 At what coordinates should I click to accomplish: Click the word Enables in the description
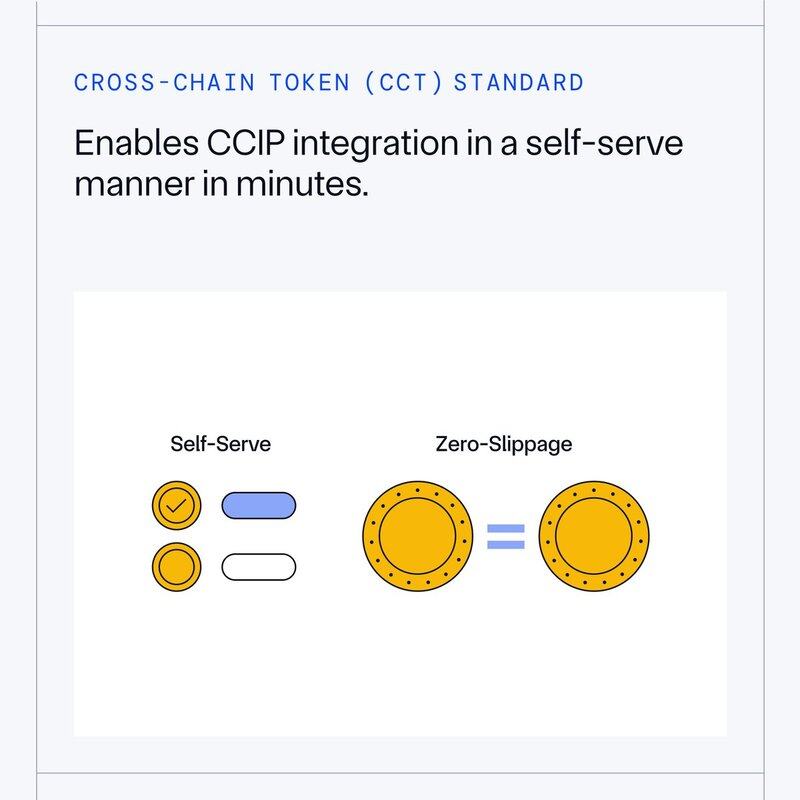tap(131, 144)
